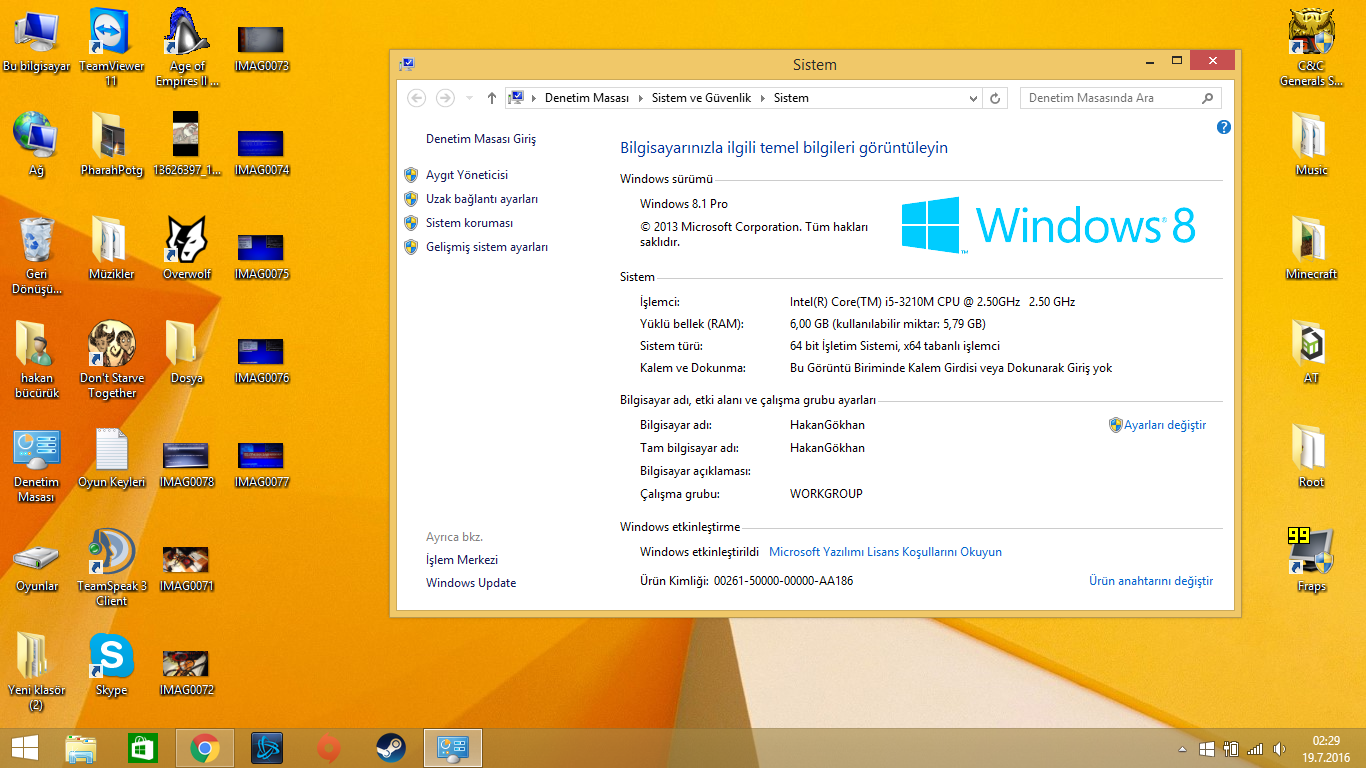The image size is (1366, 768).
Task: Open Google Chrome from taskbar
Action: tap(205, 747)
